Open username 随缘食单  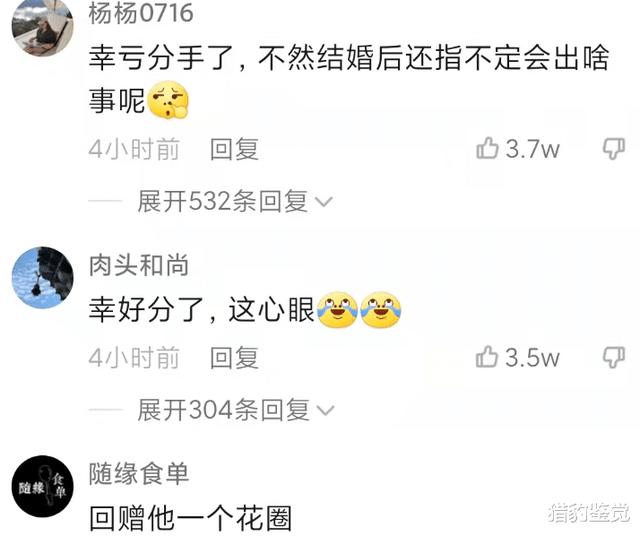[139, 474]
